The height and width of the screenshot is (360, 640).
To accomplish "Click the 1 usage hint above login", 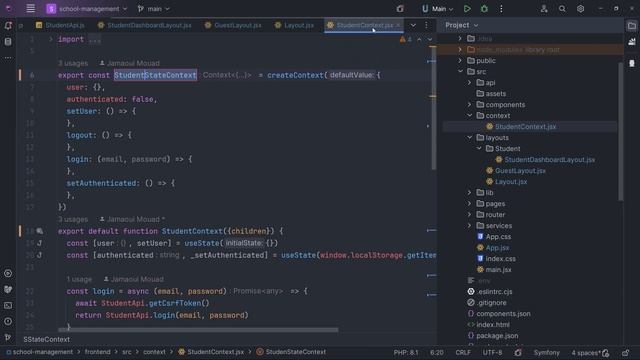I will [x=79, y=279].
